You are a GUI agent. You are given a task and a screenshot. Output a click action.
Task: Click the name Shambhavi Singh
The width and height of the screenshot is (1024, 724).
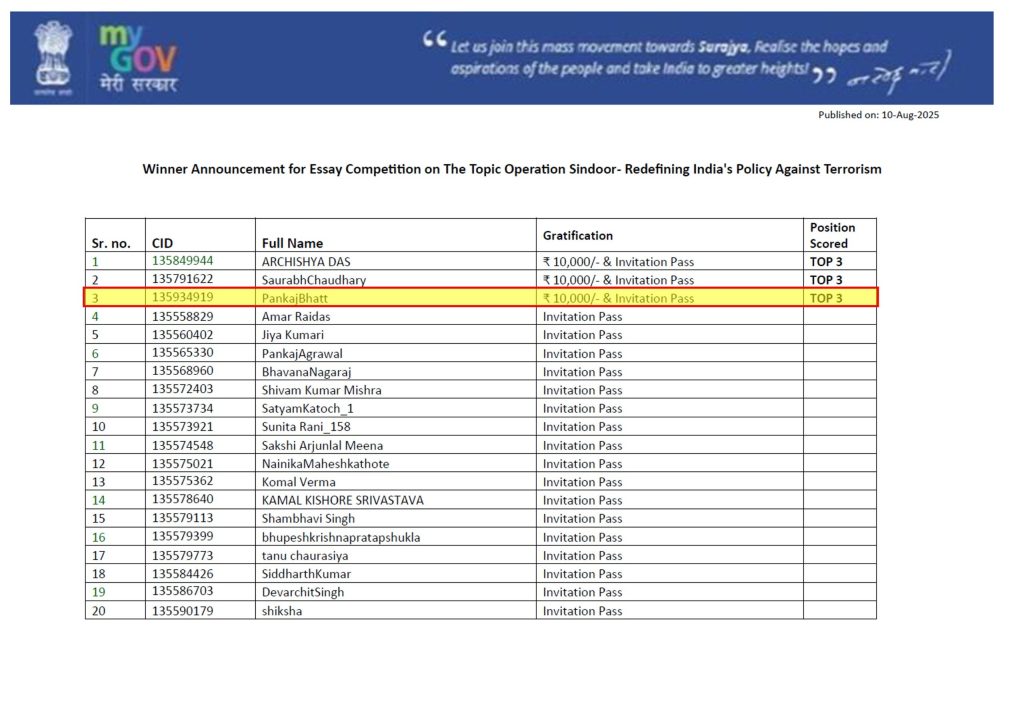[308, 519]
